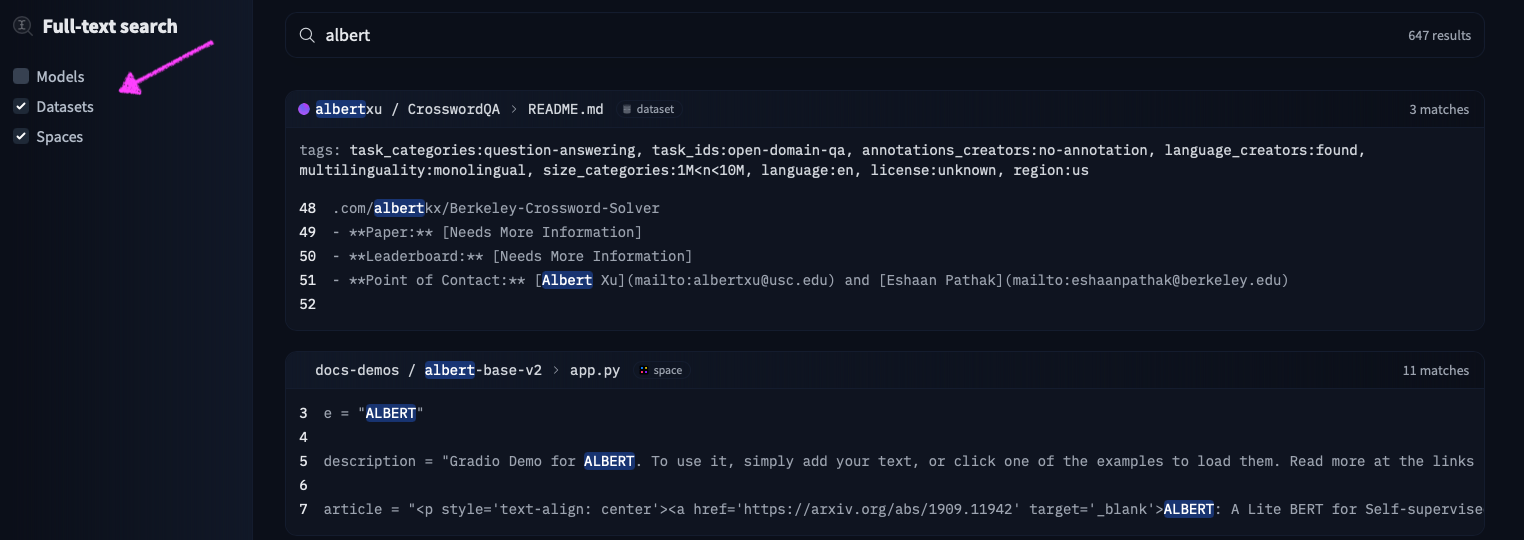Click the chevron before app.py
This screenshot has width=1524, height=540.
556,370
